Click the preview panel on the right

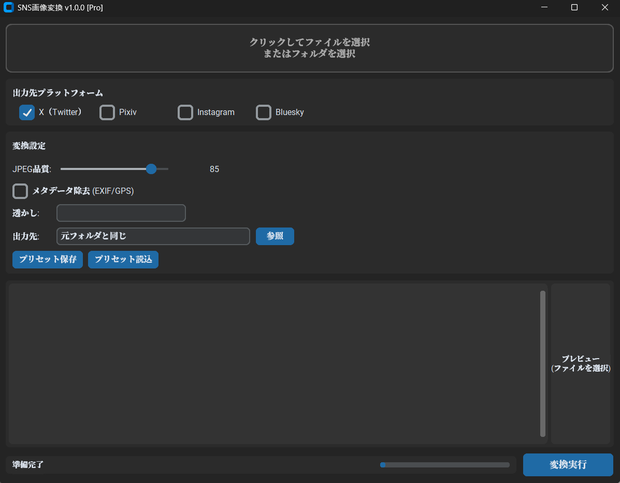coord(580,363)
